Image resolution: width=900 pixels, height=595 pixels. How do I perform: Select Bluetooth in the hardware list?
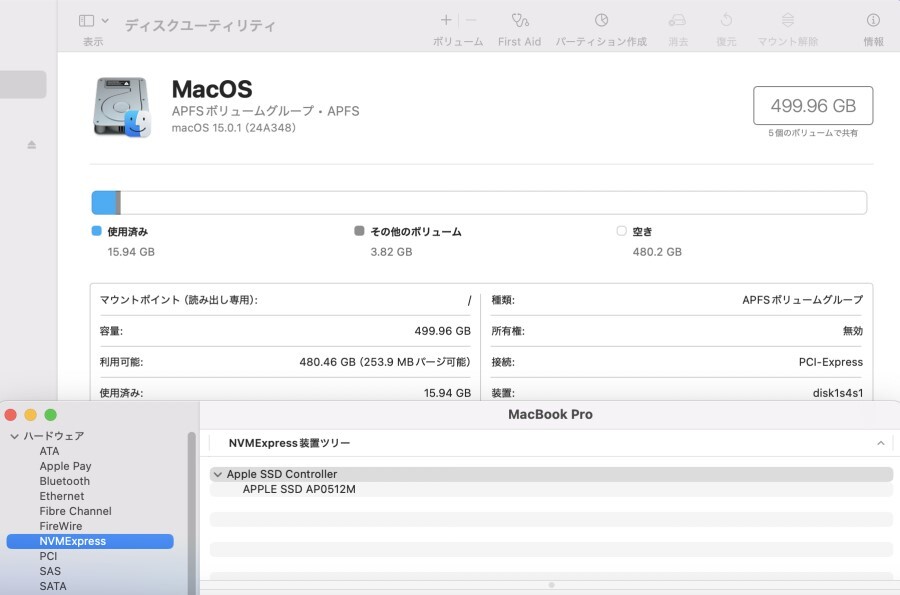point(64,480)
